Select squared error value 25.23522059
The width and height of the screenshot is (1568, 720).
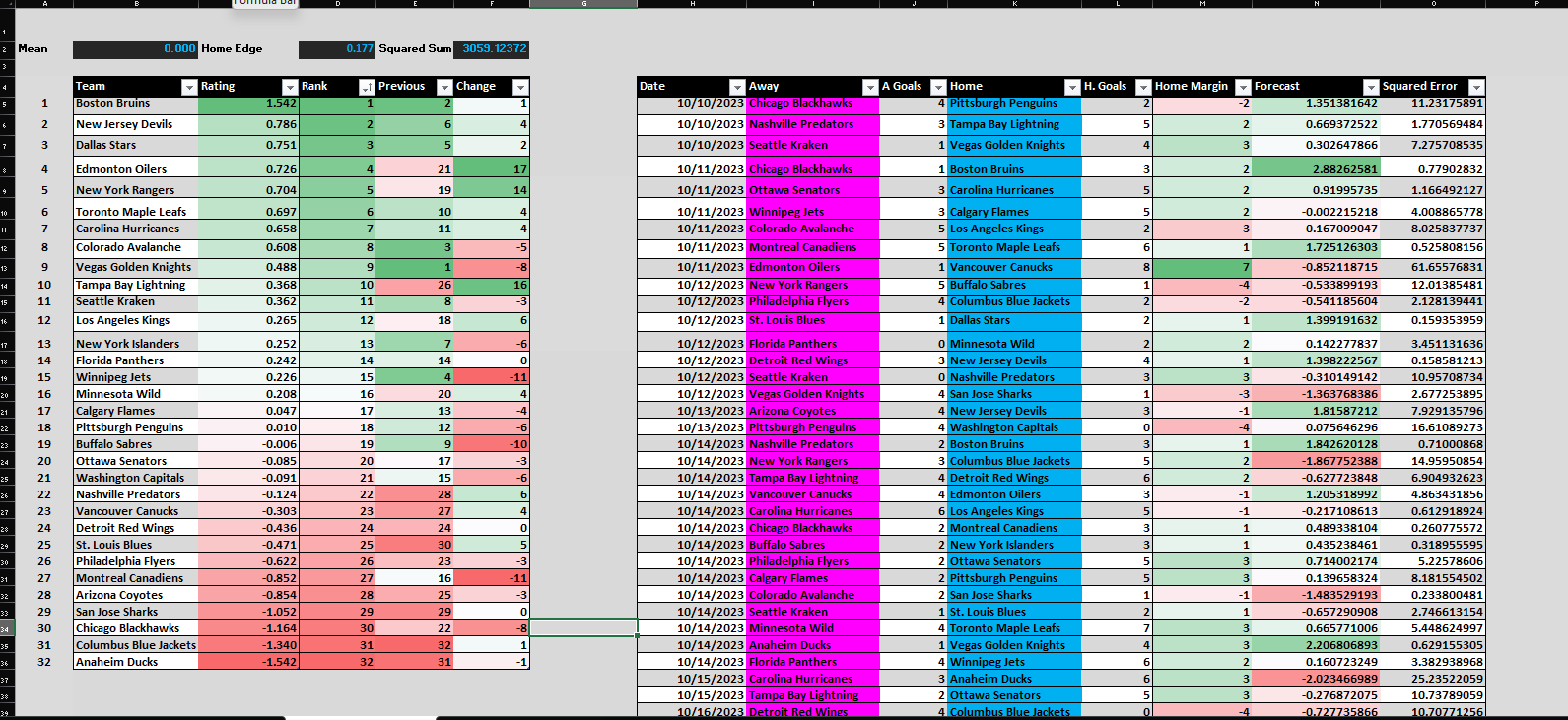[x=1433, y=679]
